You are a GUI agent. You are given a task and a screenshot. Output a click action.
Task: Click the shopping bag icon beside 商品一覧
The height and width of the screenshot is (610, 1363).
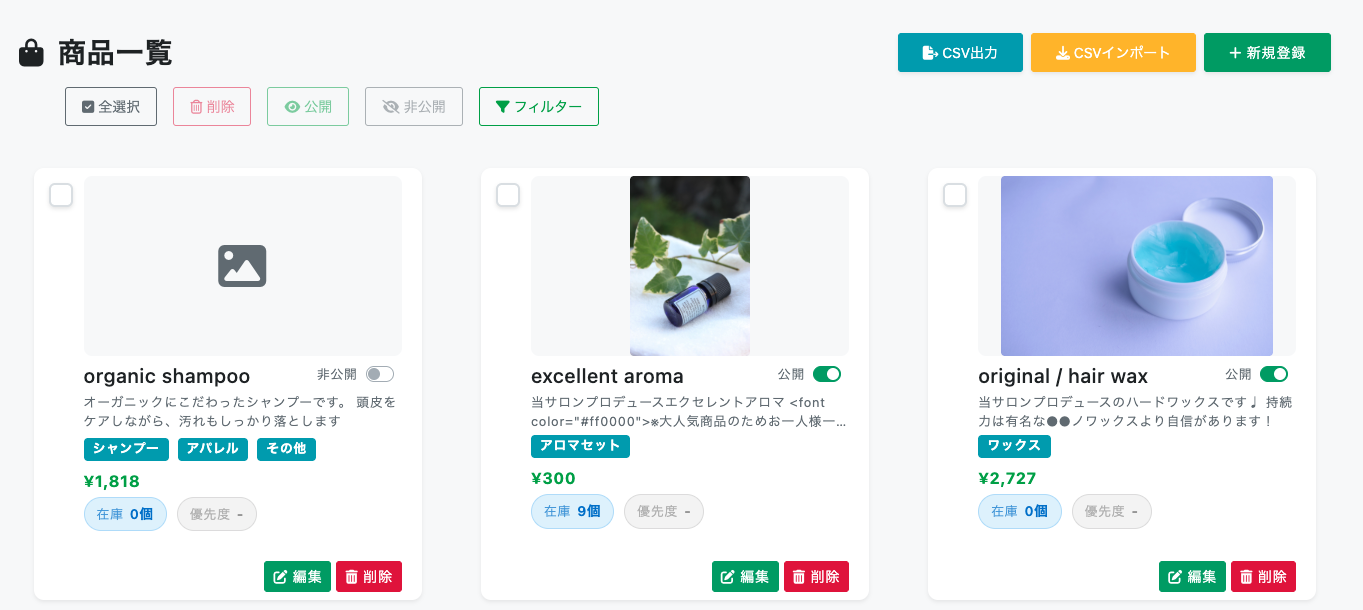tap(32, 53)
